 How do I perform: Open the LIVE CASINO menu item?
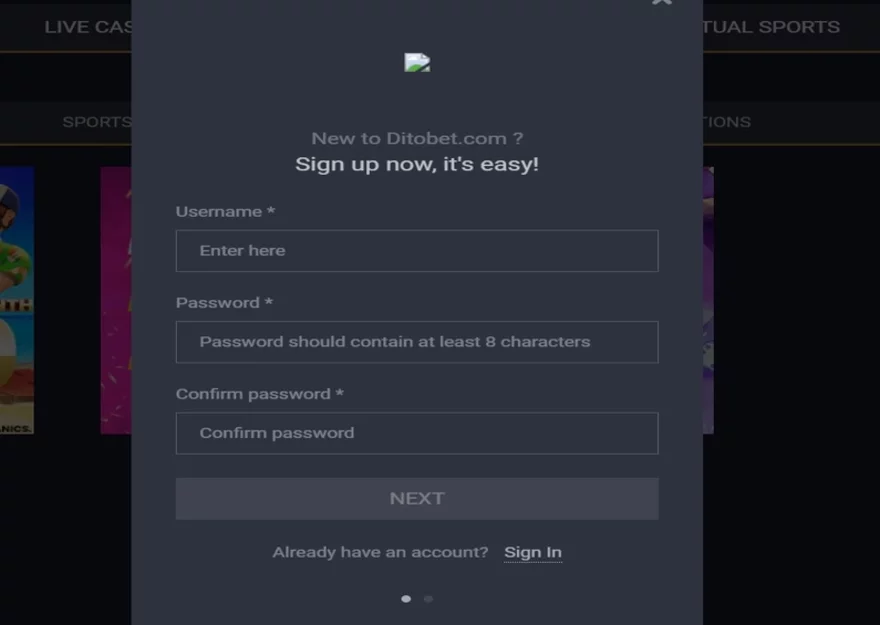88,27
